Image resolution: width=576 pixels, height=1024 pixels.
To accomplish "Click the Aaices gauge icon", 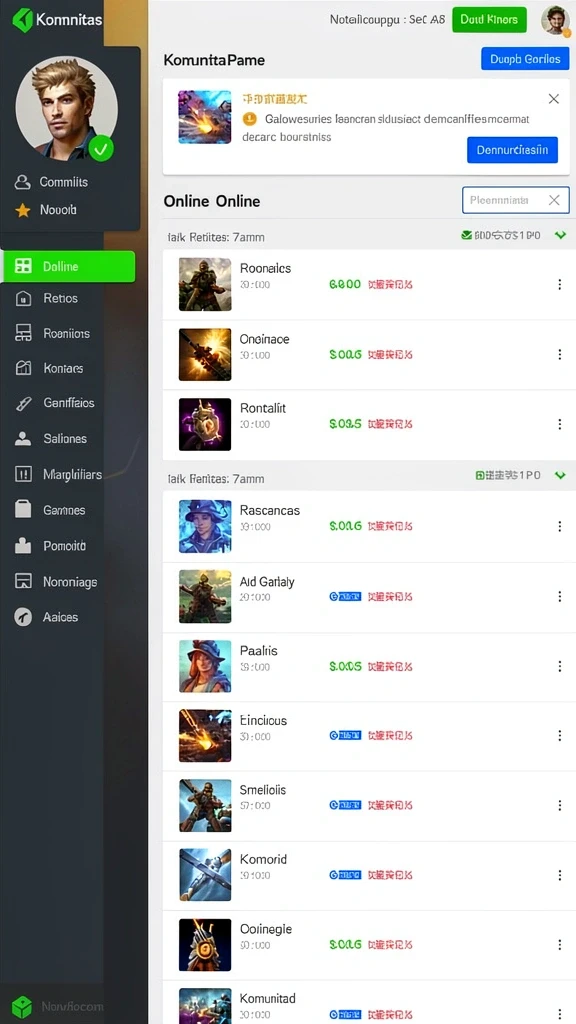I will point(23,617).
